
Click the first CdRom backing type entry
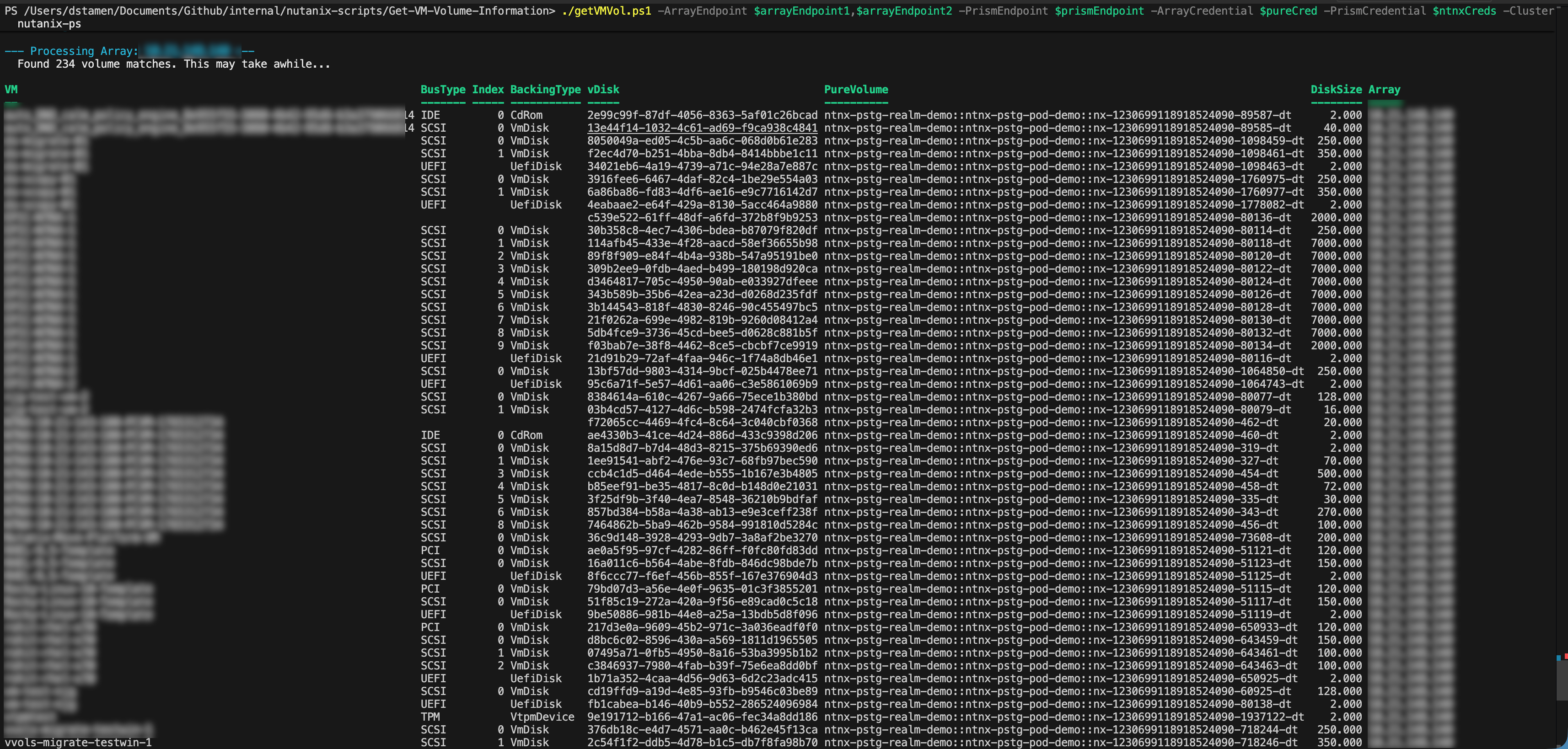click(526, 115)
